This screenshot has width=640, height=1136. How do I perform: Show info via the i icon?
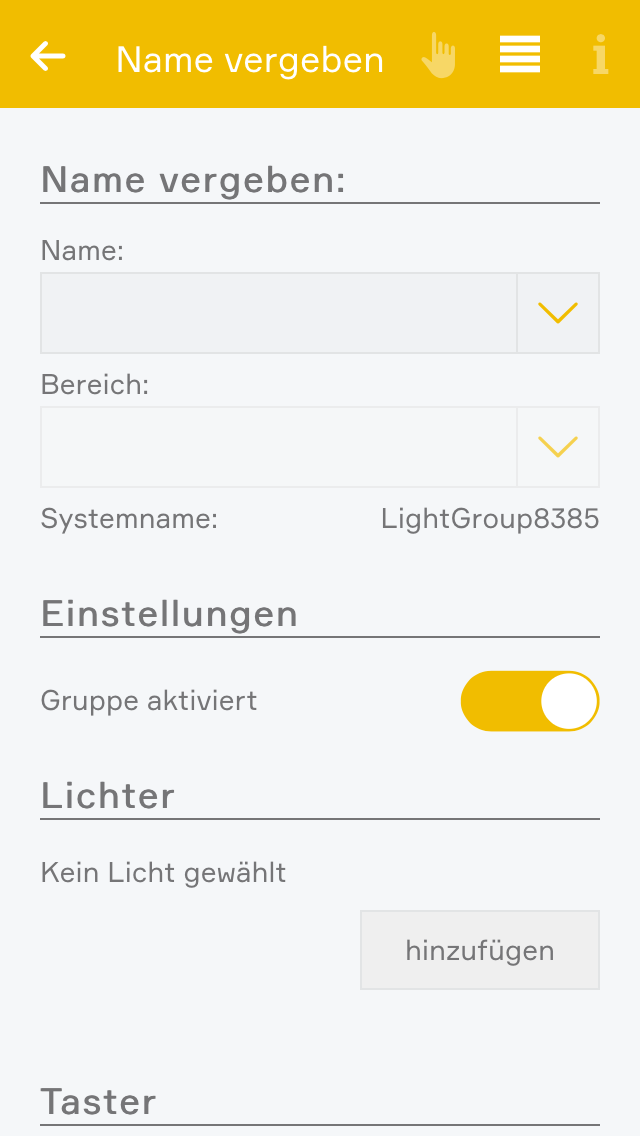coord(600,56)
